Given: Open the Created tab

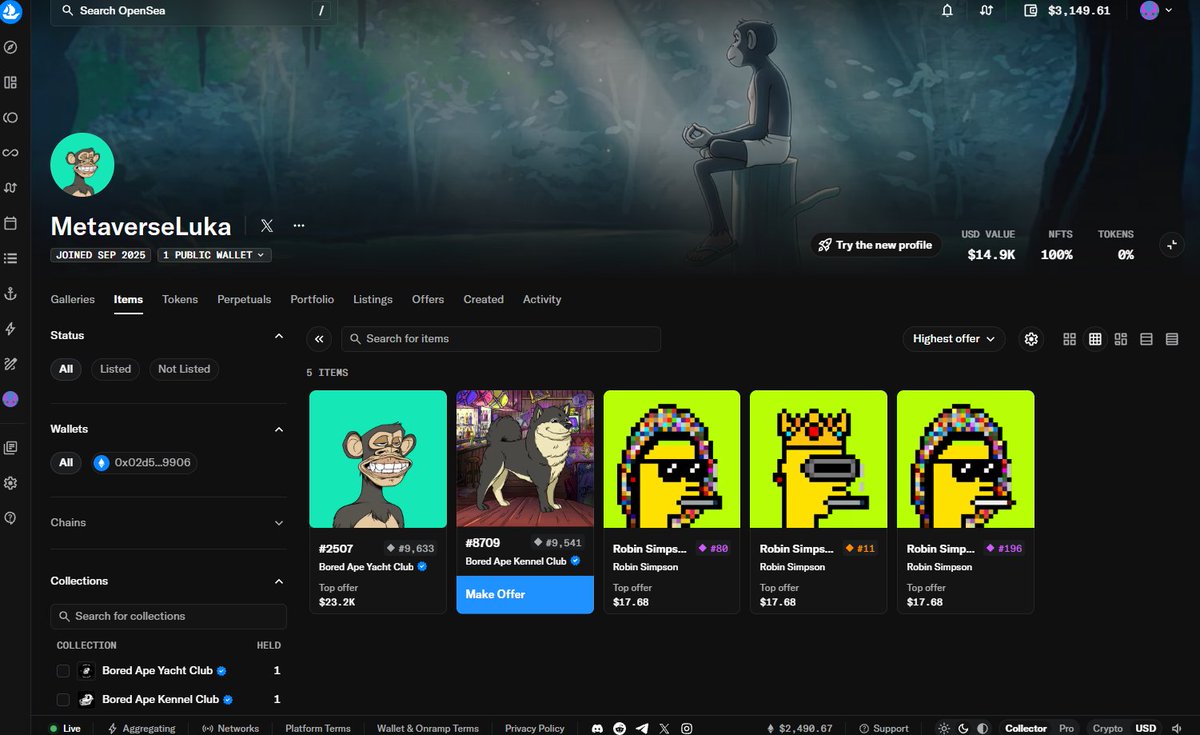Looking at the screenshot, I should 483,299.
